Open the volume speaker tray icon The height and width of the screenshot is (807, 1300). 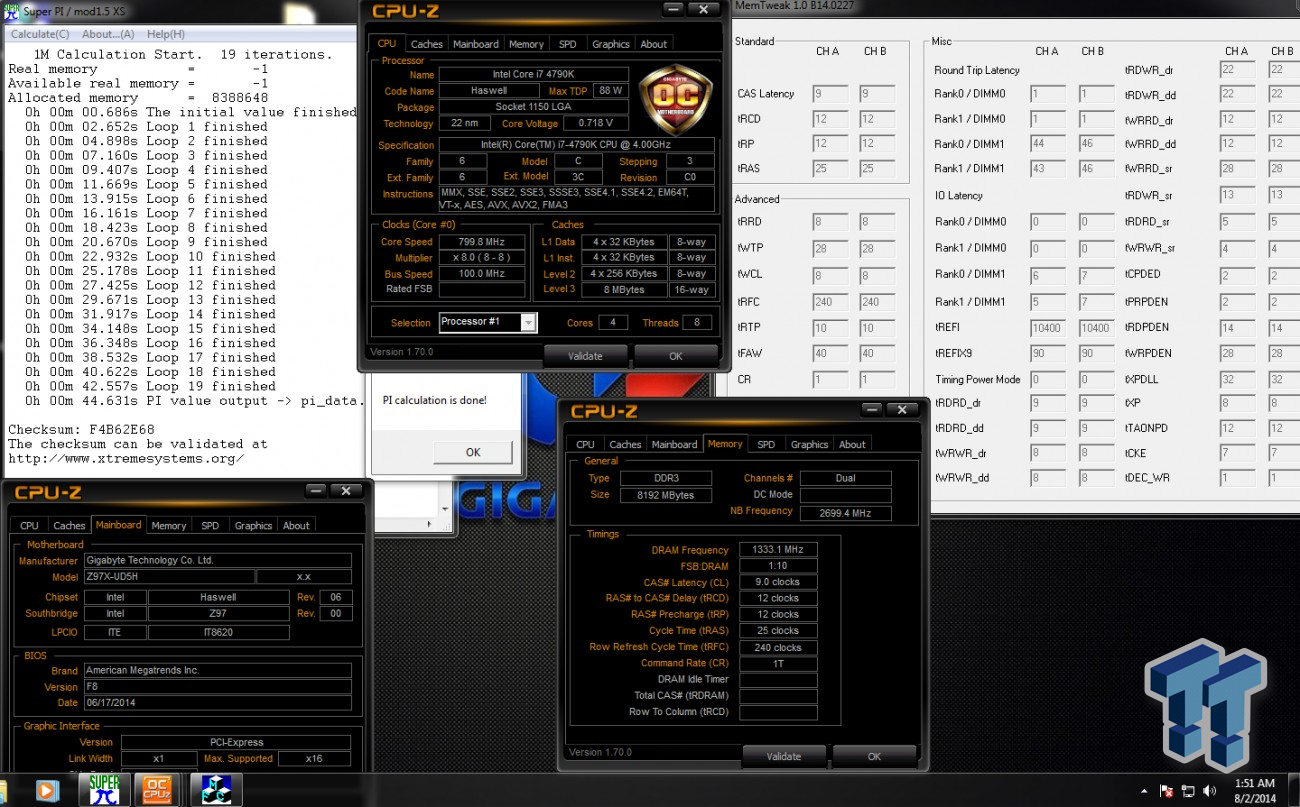1209,790
